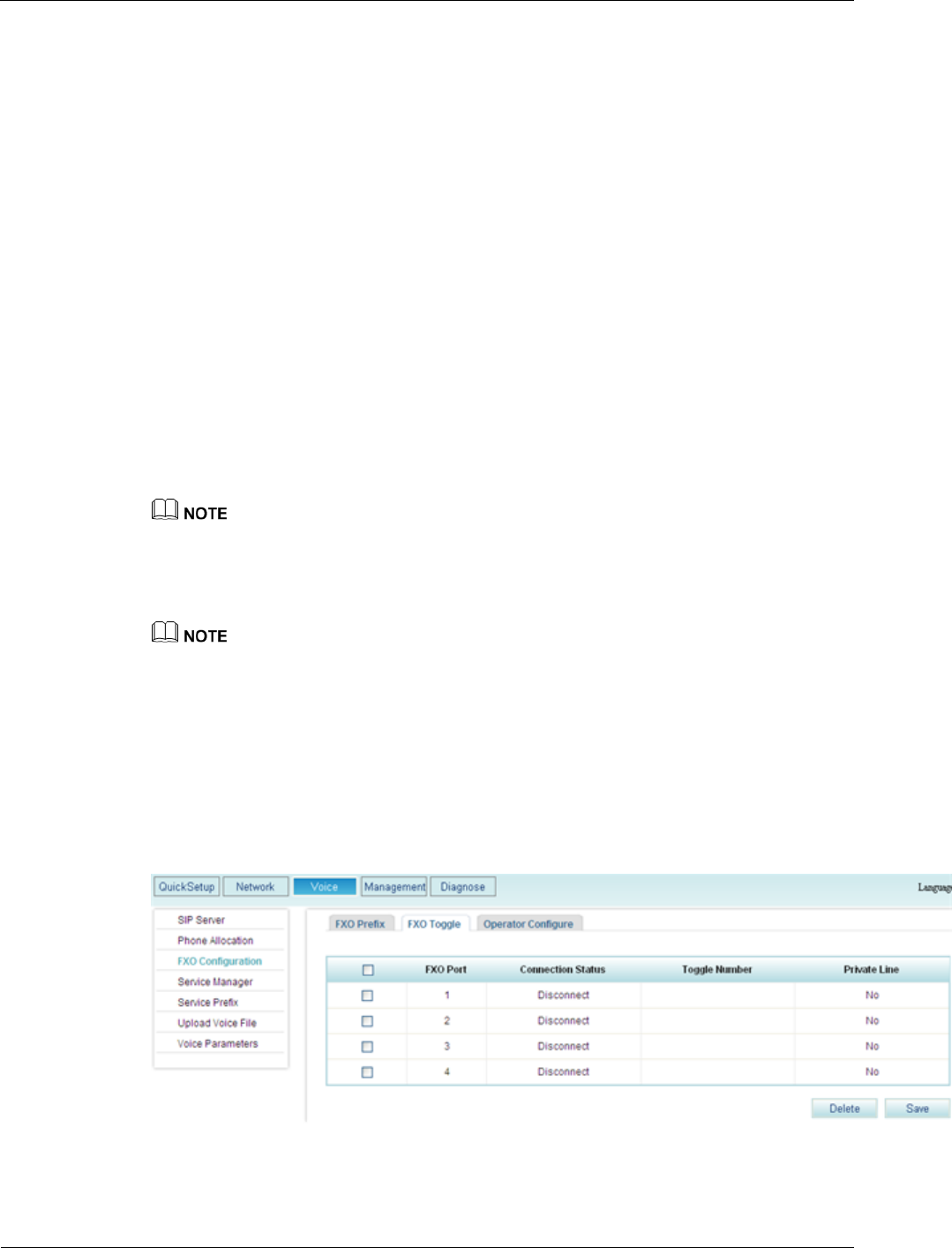Click Private Line 'No' for port 1
Screen dimensions: 952x1248
(873, 996)
